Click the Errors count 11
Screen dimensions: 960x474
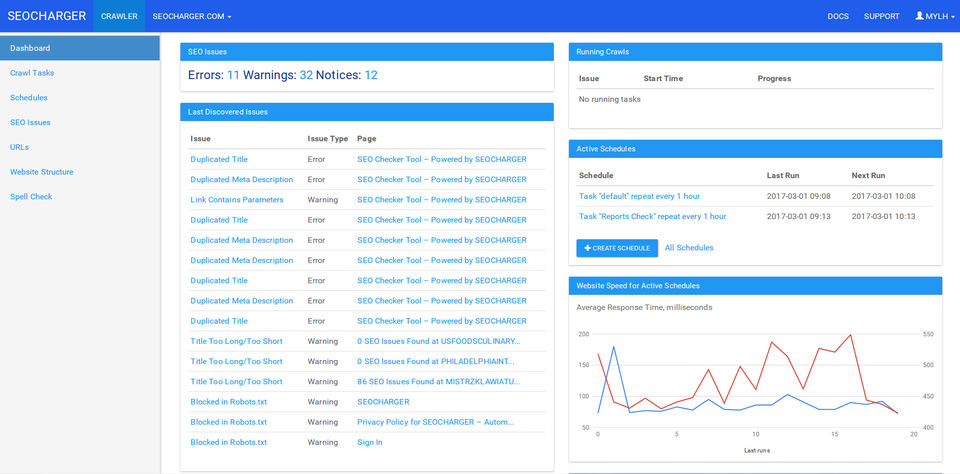233,75
